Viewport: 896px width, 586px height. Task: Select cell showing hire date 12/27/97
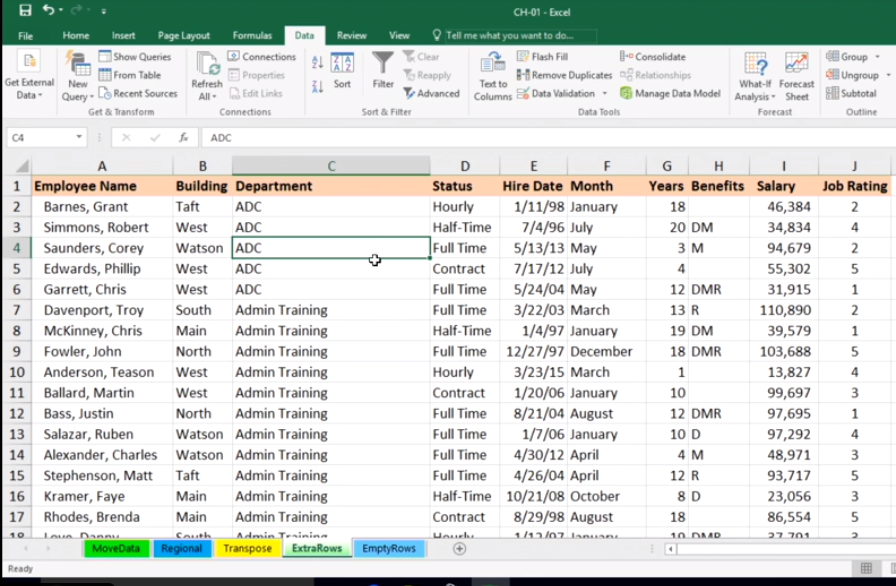(x=533, y=351)
